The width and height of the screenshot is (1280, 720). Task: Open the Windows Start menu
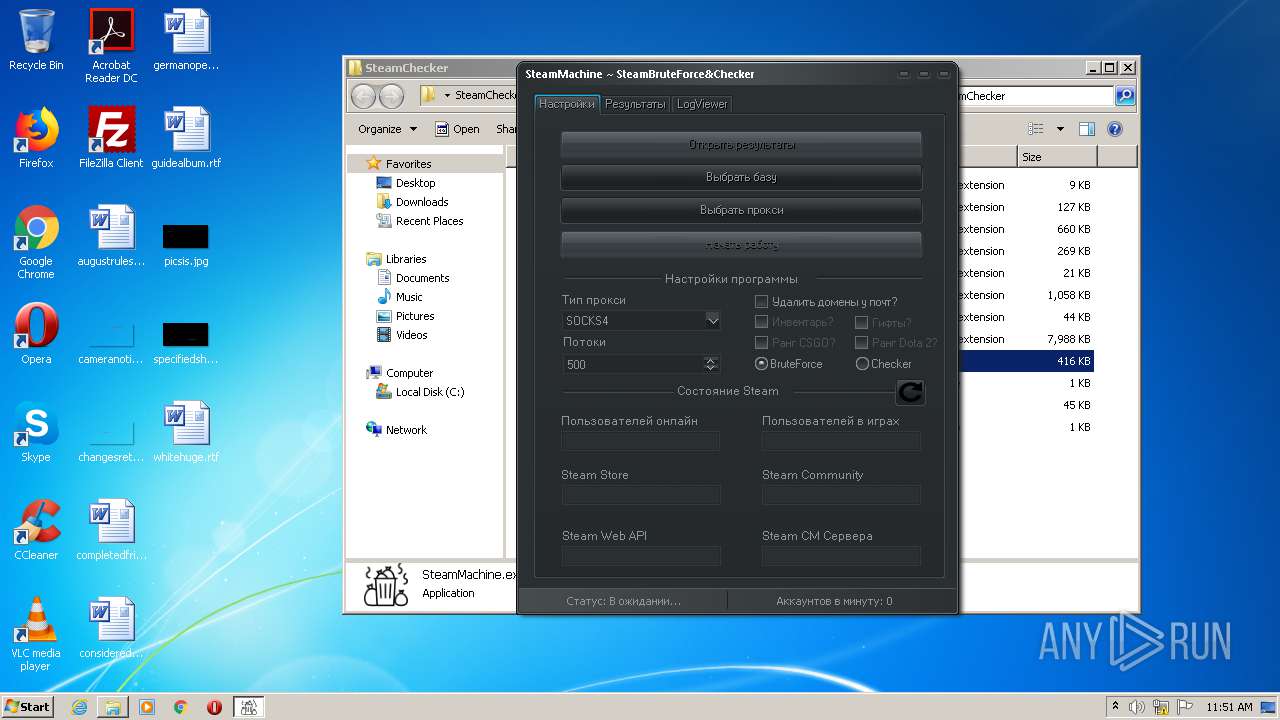28,707
